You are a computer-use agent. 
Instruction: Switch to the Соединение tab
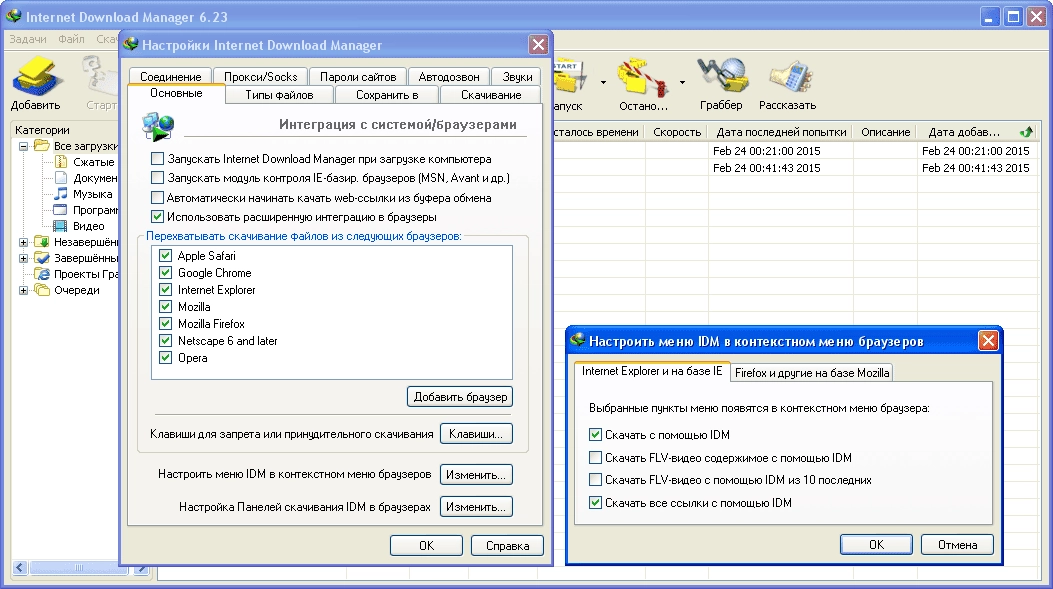coord(171,77)
